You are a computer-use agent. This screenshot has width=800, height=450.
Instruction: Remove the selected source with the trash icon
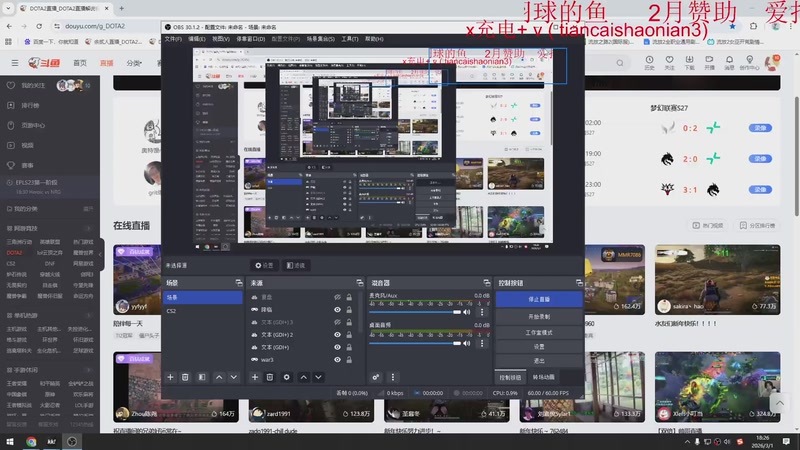[270, 377]
